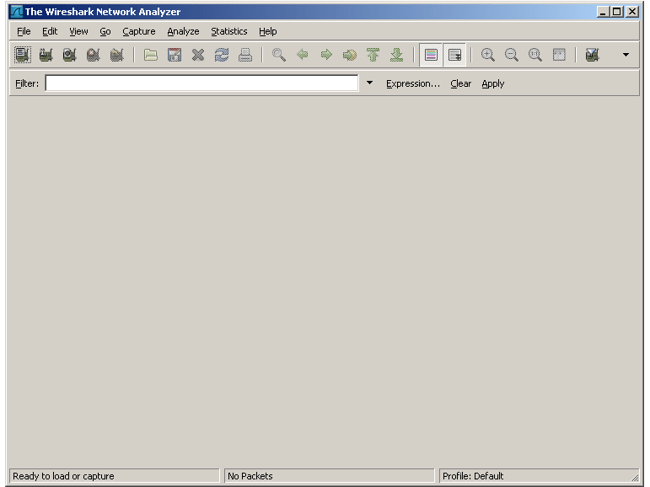
Task: Open the Help menu
Action: (x=268, y=31)
